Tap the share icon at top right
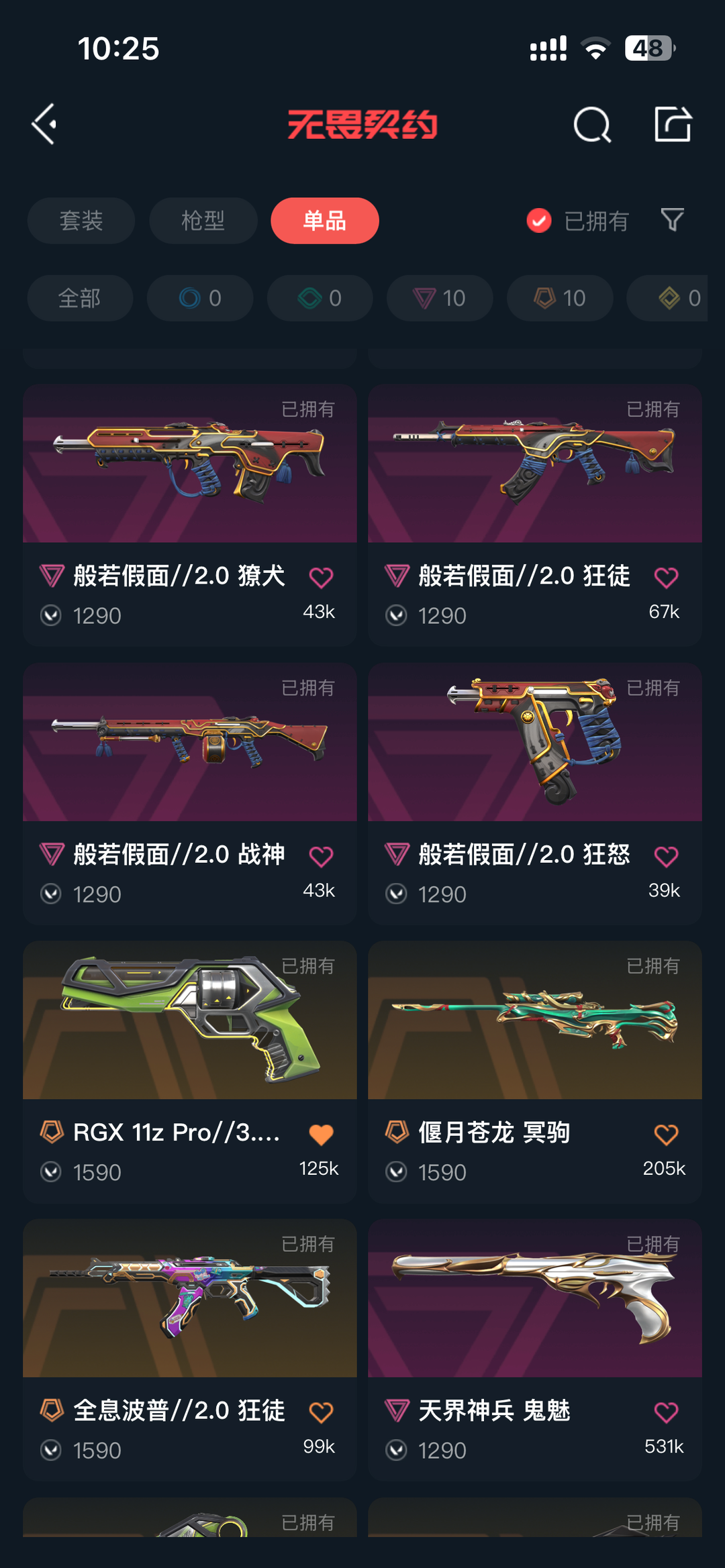The height and width of the screenshot is (1568, 725). coord(673,124)
